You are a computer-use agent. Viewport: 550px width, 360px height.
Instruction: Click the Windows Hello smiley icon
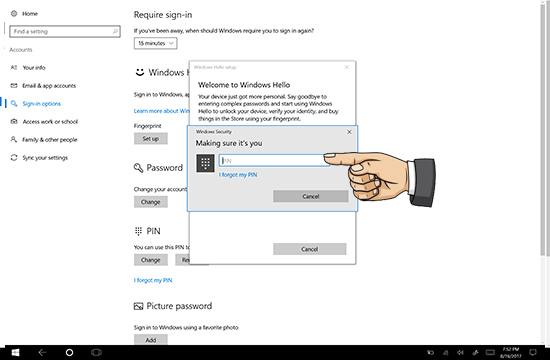140,72
